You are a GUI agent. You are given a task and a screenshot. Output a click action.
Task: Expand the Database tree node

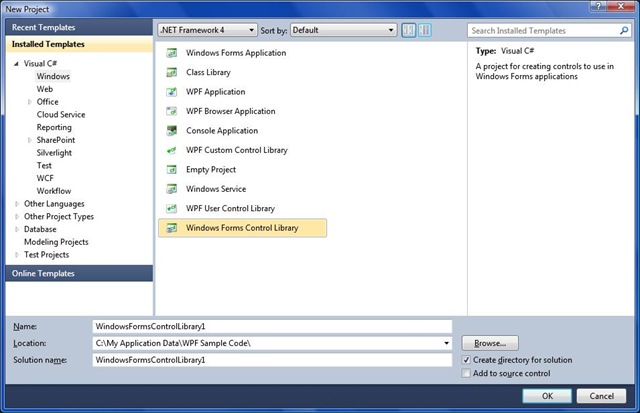(17, 229)
